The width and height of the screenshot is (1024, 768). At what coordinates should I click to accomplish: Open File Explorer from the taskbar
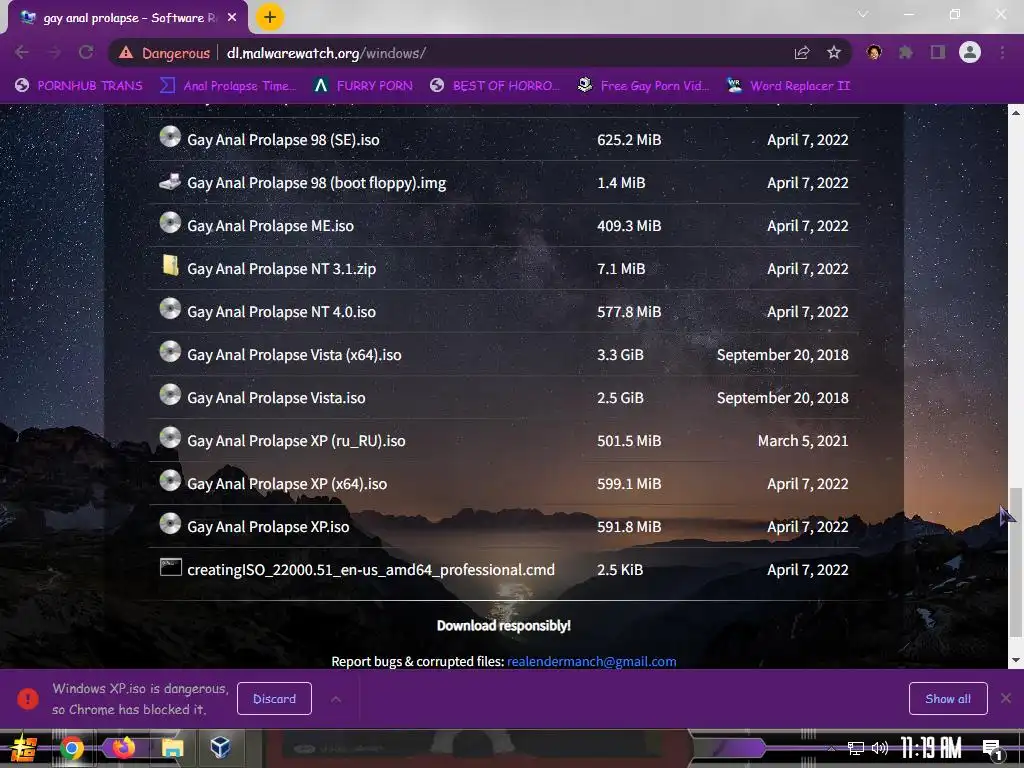pos(172,748)
